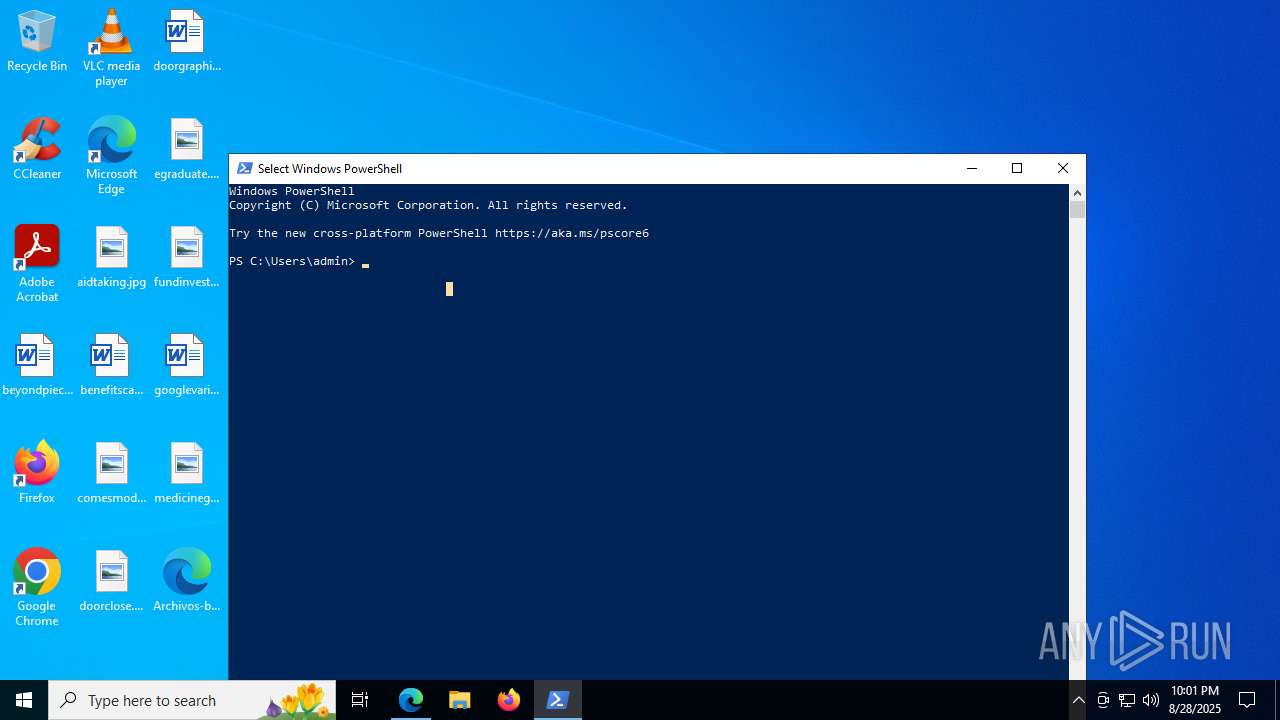Open the Action Center notifications
Image resolution: width=1280 pixels, height=720 pixels.
click(x=1247, y=700)
